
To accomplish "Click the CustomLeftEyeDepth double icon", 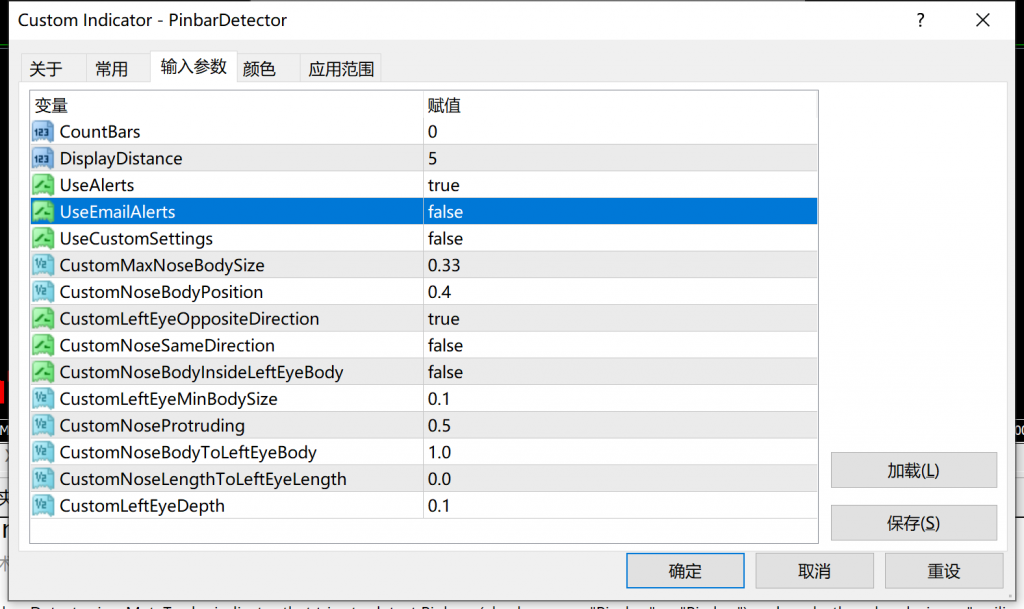I will coord(43,506).
